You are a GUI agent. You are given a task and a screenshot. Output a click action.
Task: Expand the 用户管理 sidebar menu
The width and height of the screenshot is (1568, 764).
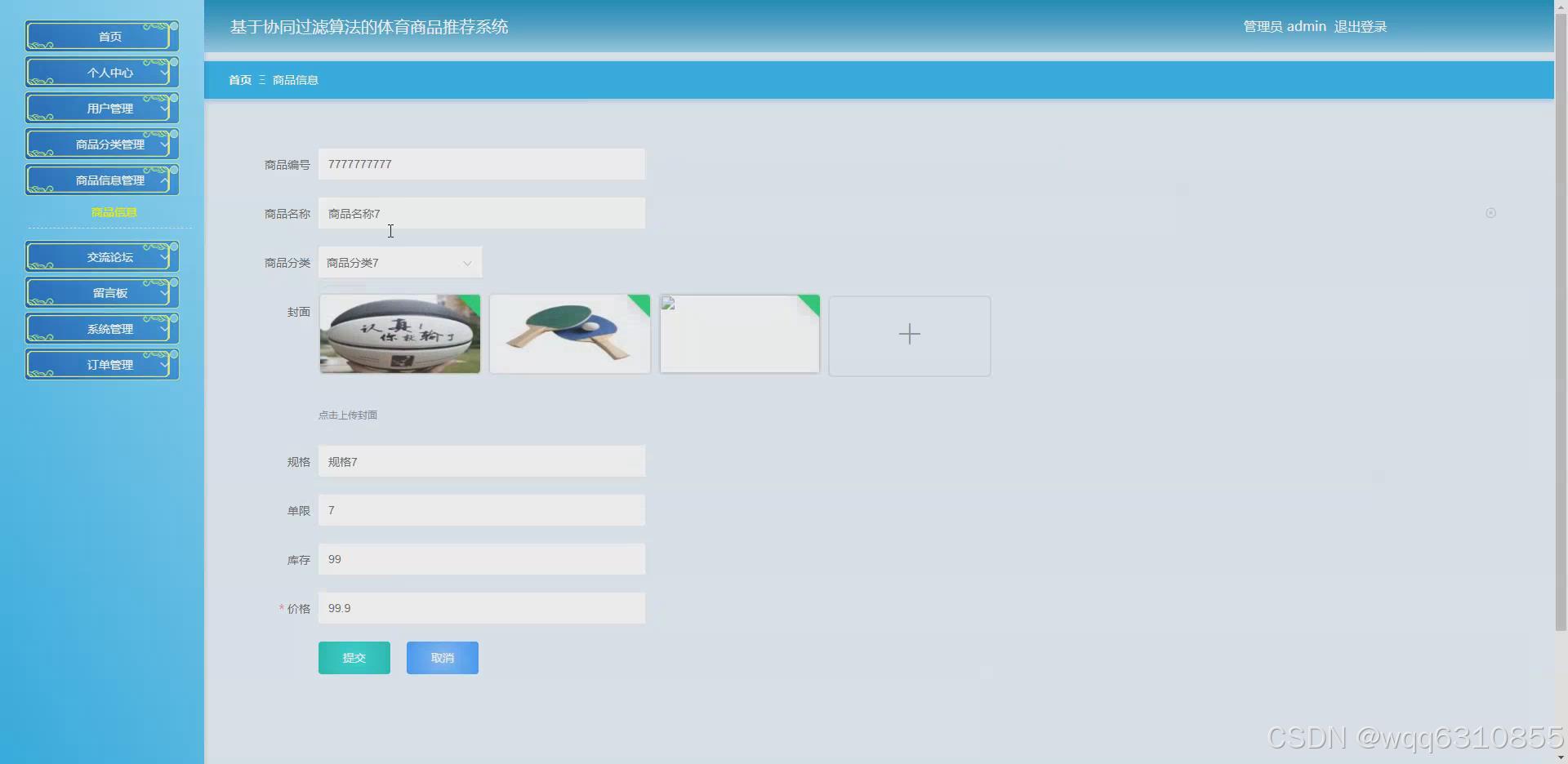(x=102, y=108)
